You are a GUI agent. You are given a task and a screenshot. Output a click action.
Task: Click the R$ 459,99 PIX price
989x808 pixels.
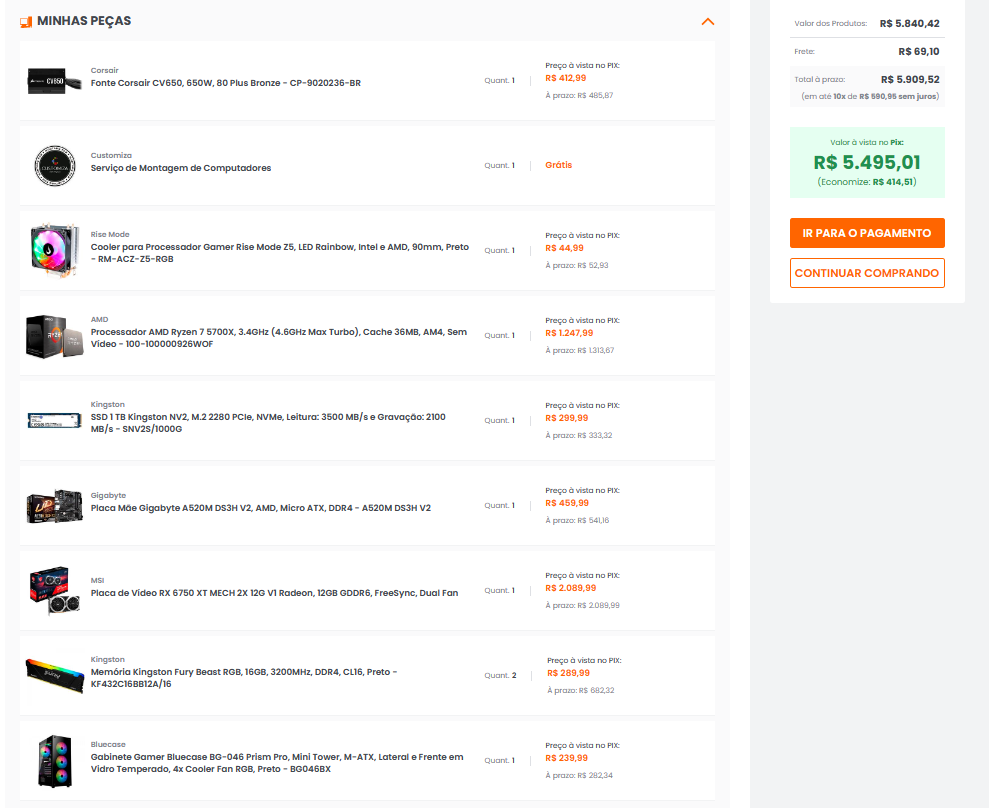click(x=567, y=503)
